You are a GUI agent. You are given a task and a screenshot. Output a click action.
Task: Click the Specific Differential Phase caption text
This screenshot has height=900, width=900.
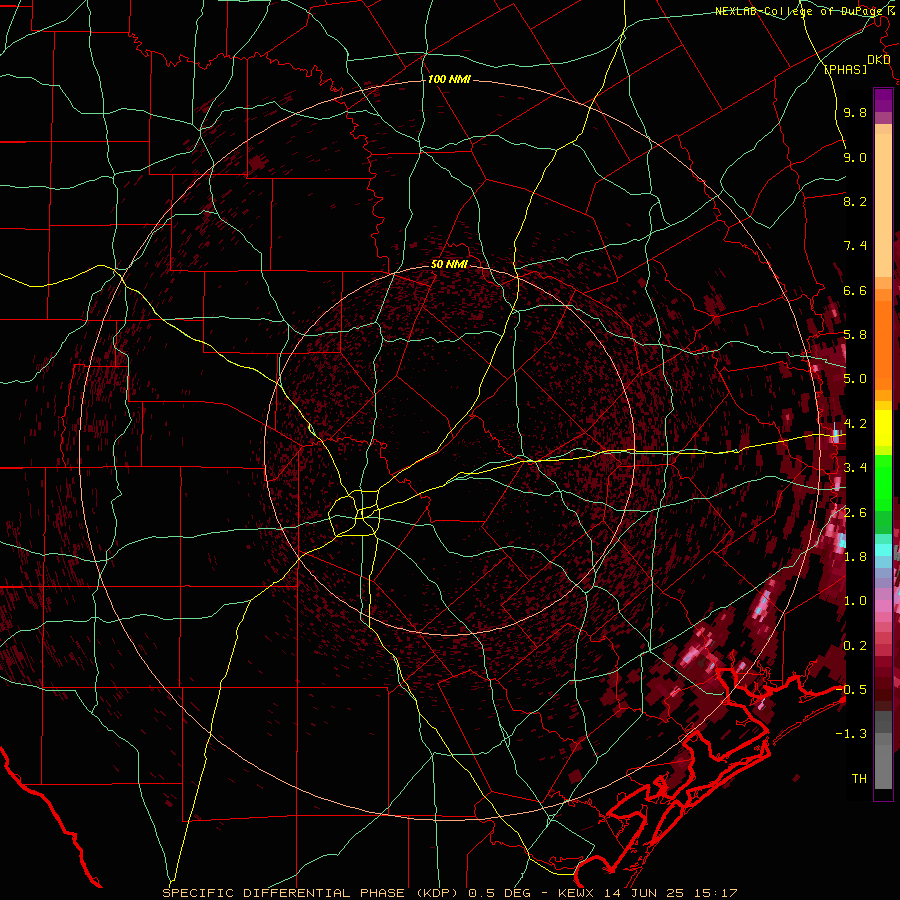[x=449, y=893]
